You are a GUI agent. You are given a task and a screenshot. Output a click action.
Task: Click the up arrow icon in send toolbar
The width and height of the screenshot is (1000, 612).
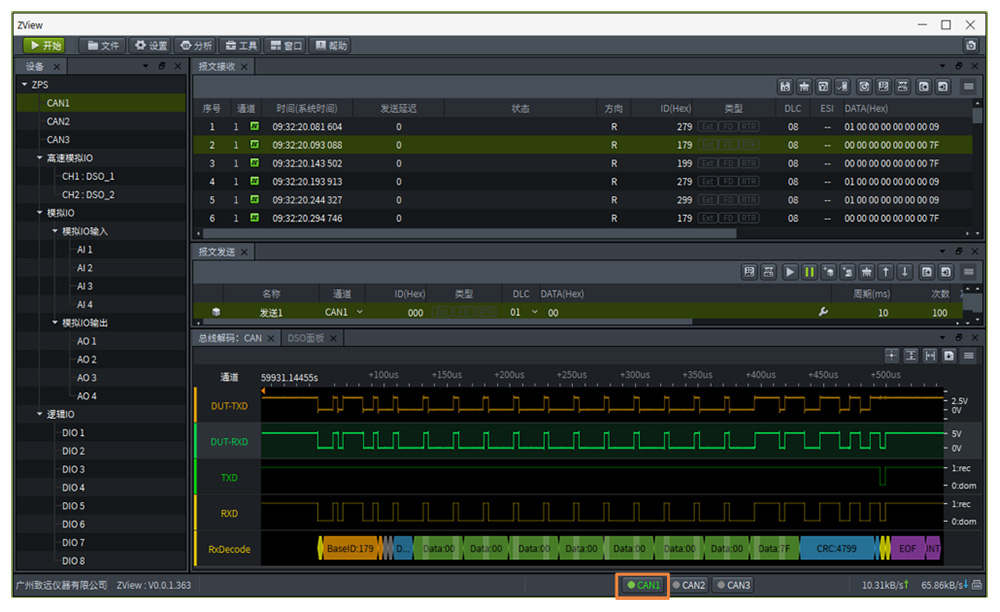(885, 272)
